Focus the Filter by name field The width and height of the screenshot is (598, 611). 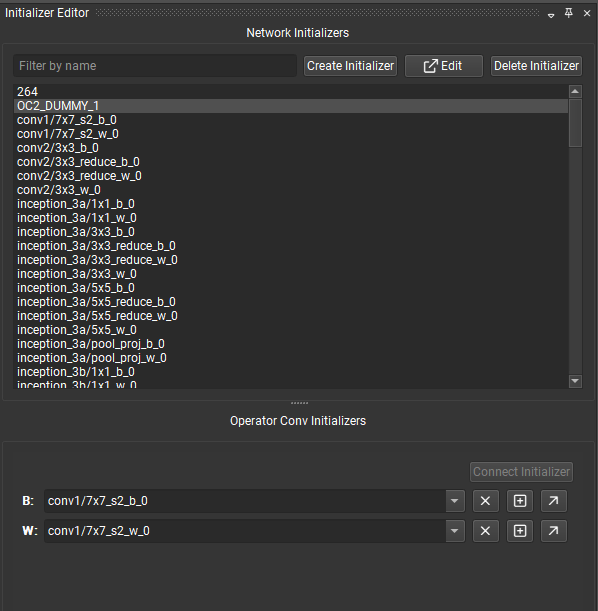[x=155, y=66]
